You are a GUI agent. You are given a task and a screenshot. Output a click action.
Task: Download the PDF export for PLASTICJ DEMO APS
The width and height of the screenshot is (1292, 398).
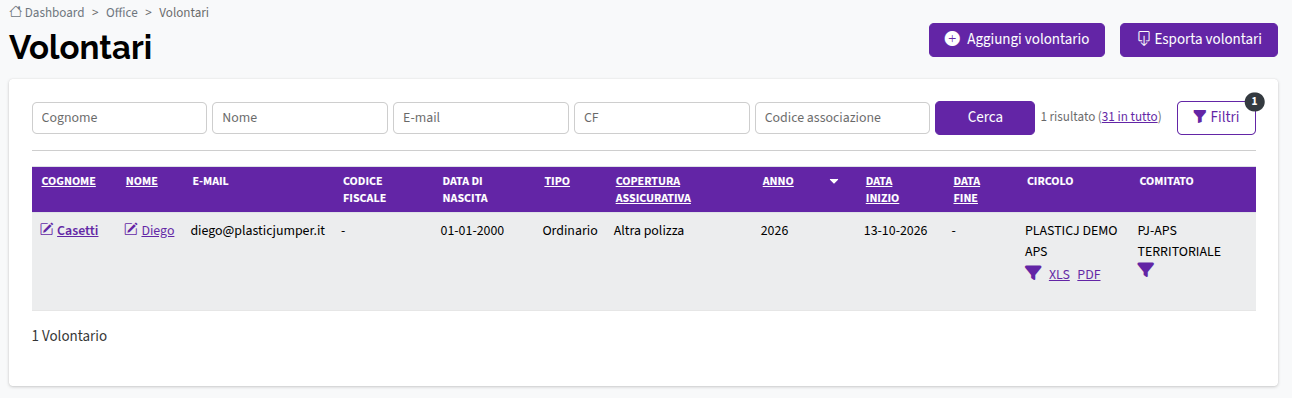click(x=1089, y=275)
